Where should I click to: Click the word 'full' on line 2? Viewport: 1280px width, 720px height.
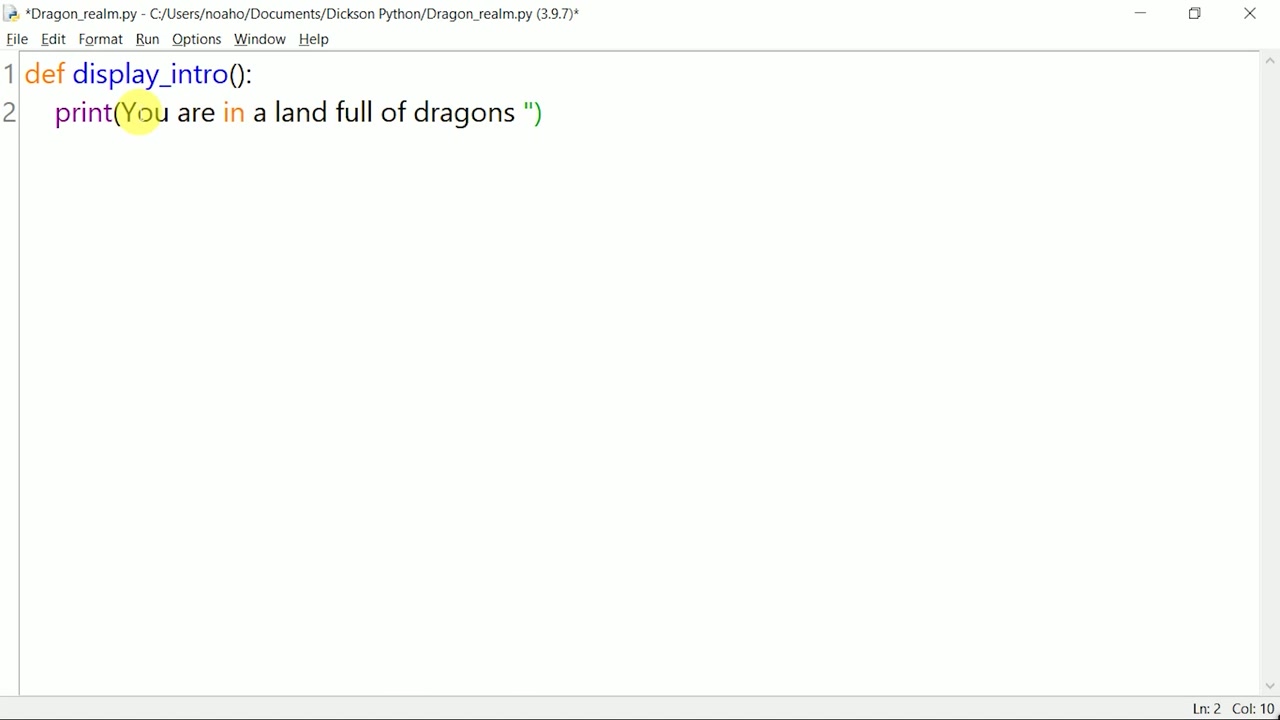click(x=354, y=112)
